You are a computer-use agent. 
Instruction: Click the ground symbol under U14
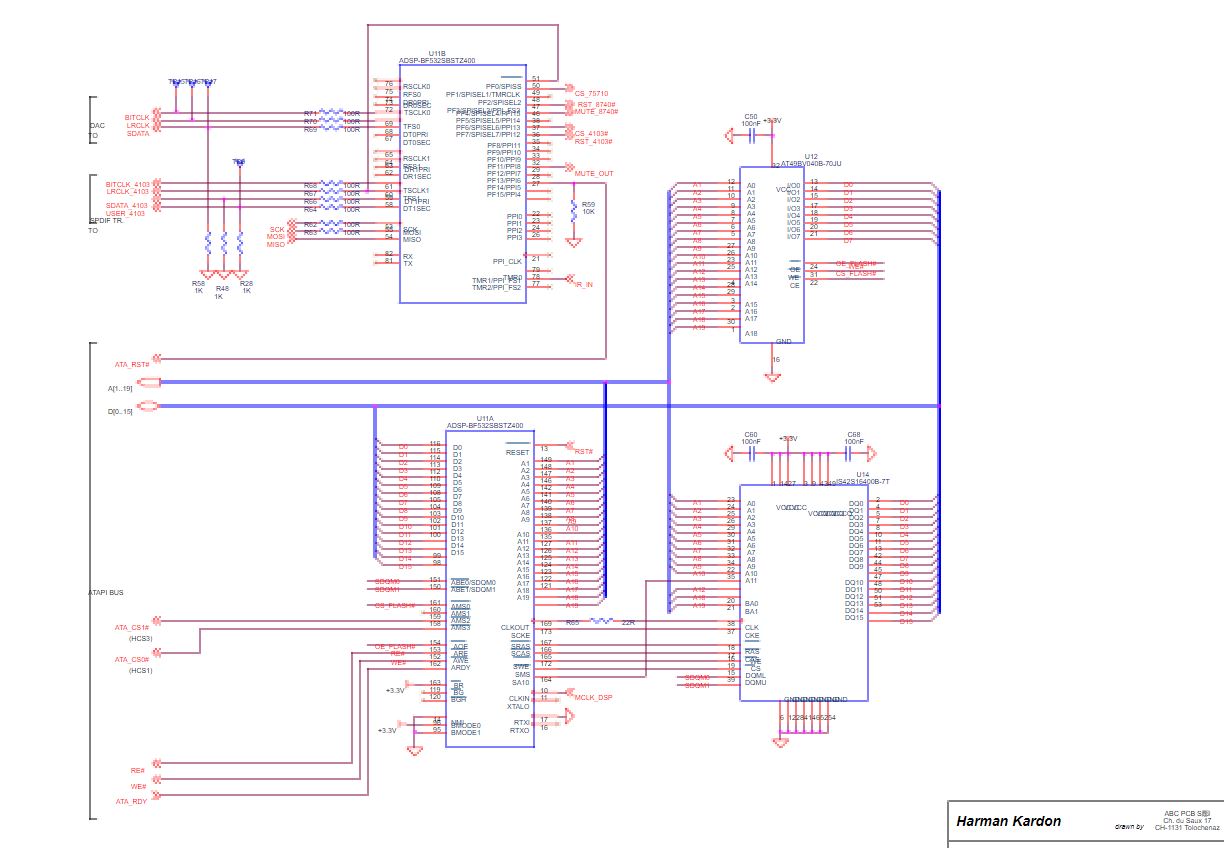click(781, 741)
